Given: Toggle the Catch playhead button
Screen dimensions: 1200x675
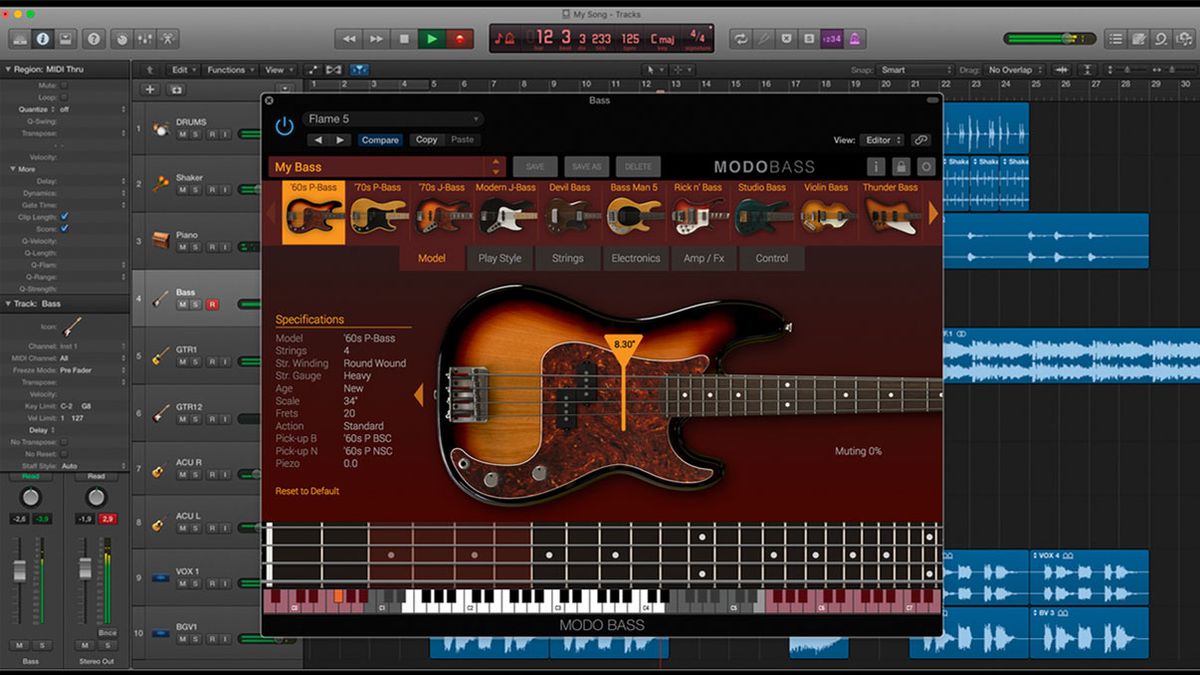Looking at the screenshot, I should pyautogui.click(x=359, y=70).
